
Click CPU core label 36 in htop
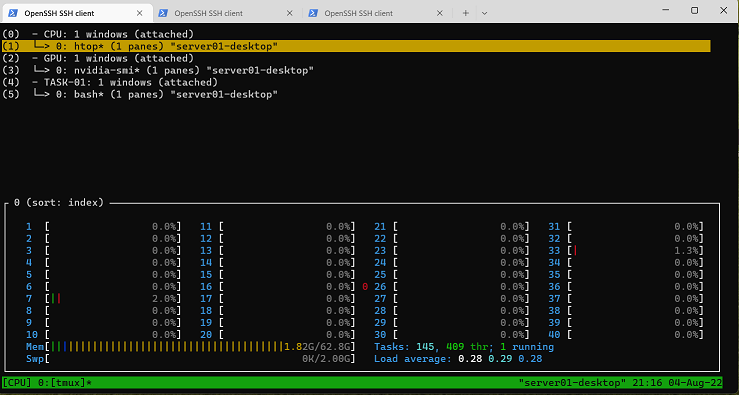[554, 287]
